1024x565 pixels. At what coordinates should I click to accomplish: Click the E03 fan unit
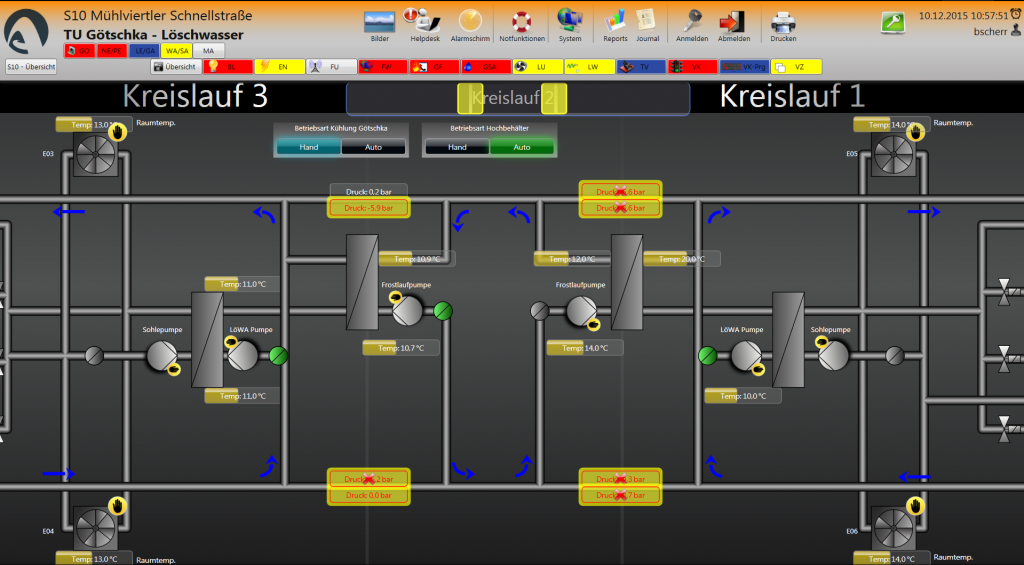coord(95,154)
